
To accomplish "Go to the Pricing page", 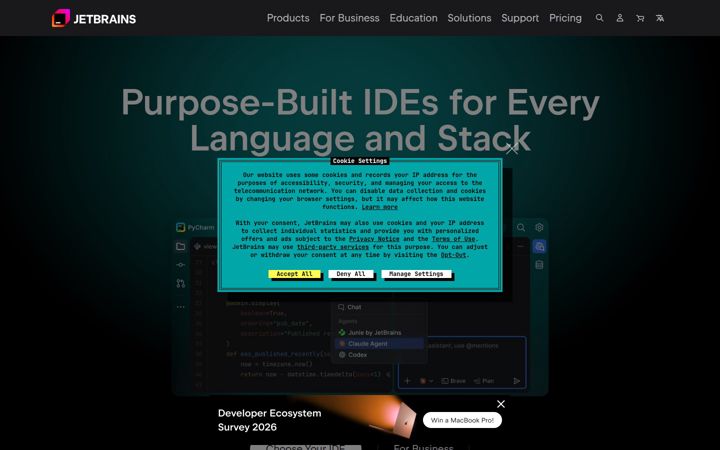I will tap(565, 18).
